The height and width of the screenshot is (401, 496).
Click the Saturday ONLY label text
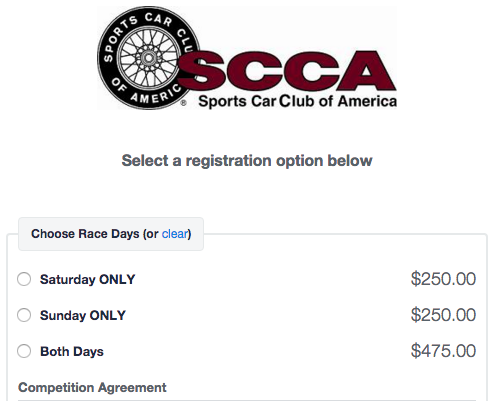[88, 279]
